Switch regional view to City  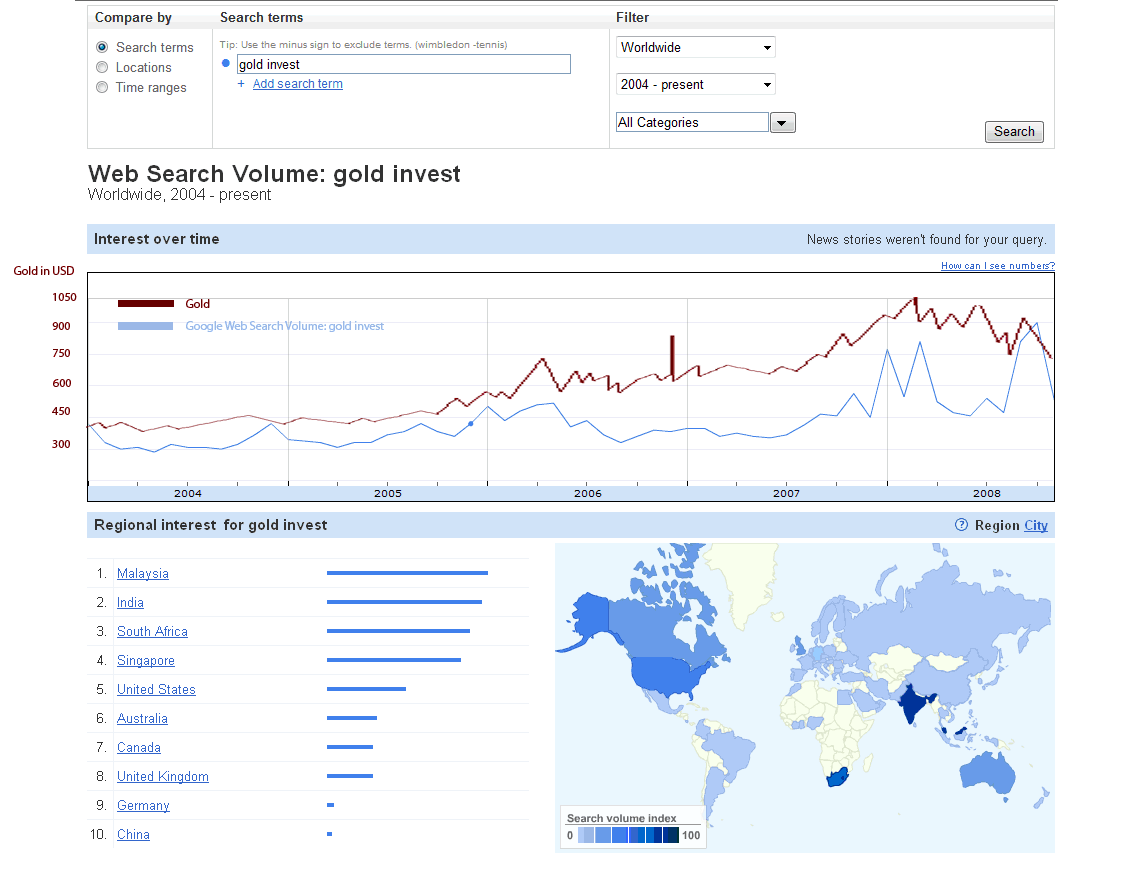coord(1035,525)
